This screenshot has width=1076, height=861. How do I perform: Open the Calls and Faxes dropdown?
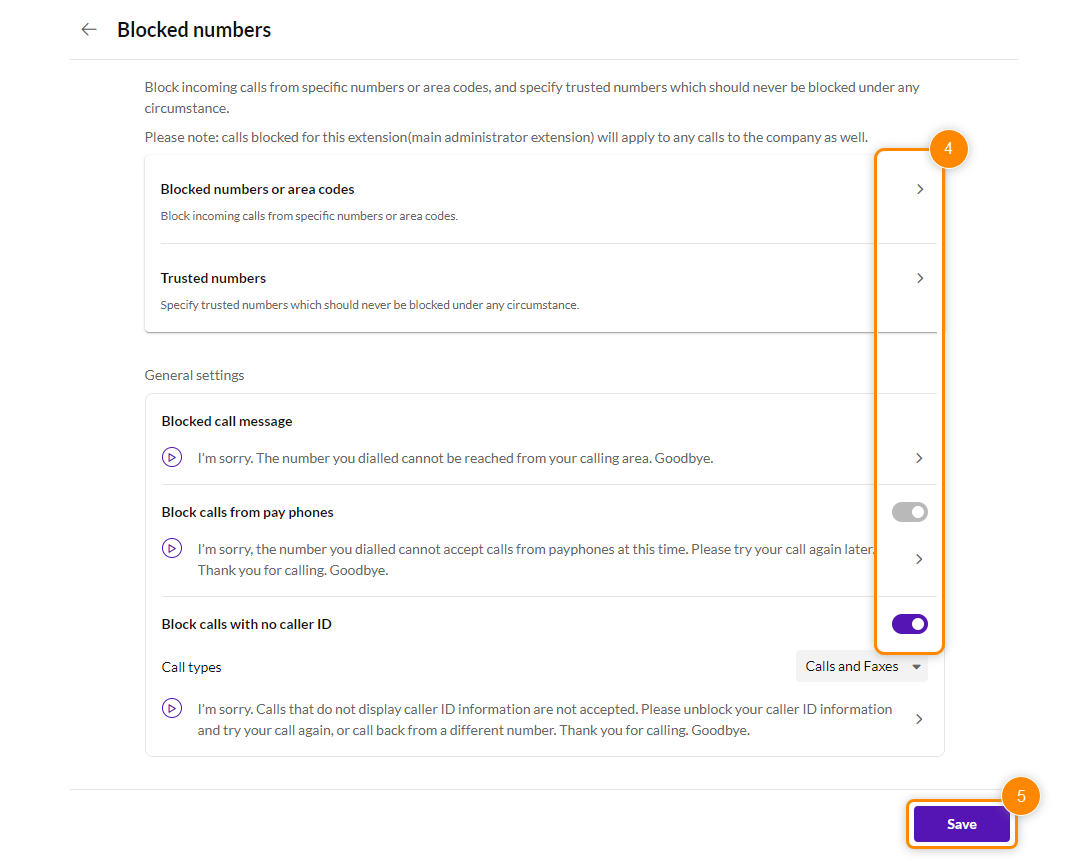pos(862,667)
